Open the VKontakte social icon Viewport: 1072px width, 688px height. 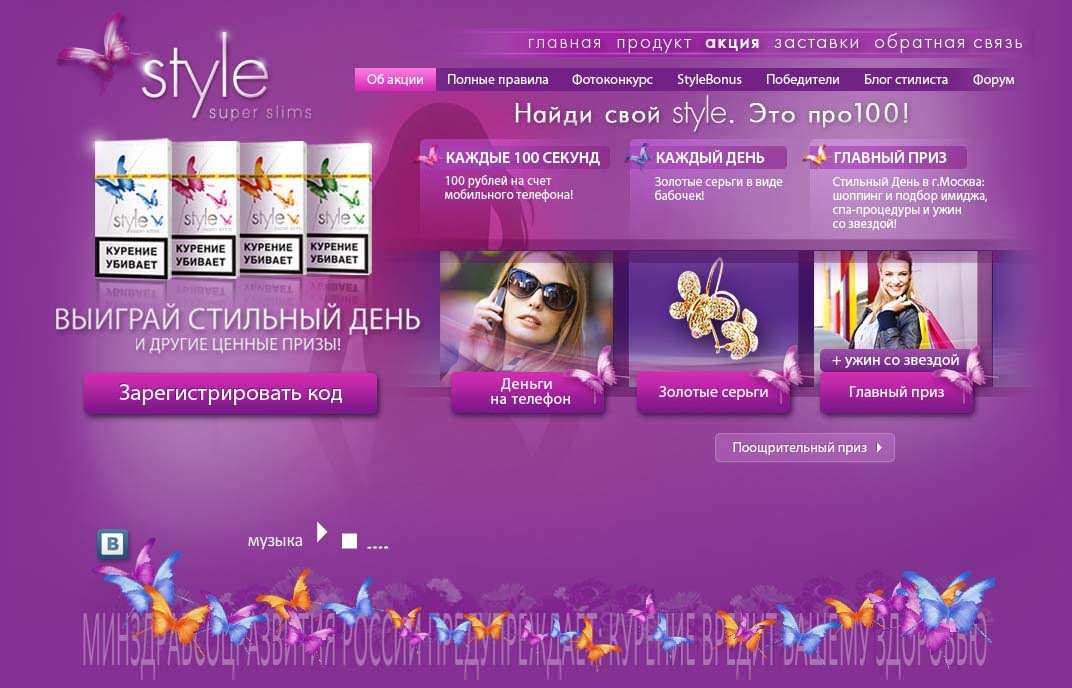click(113, 544)
